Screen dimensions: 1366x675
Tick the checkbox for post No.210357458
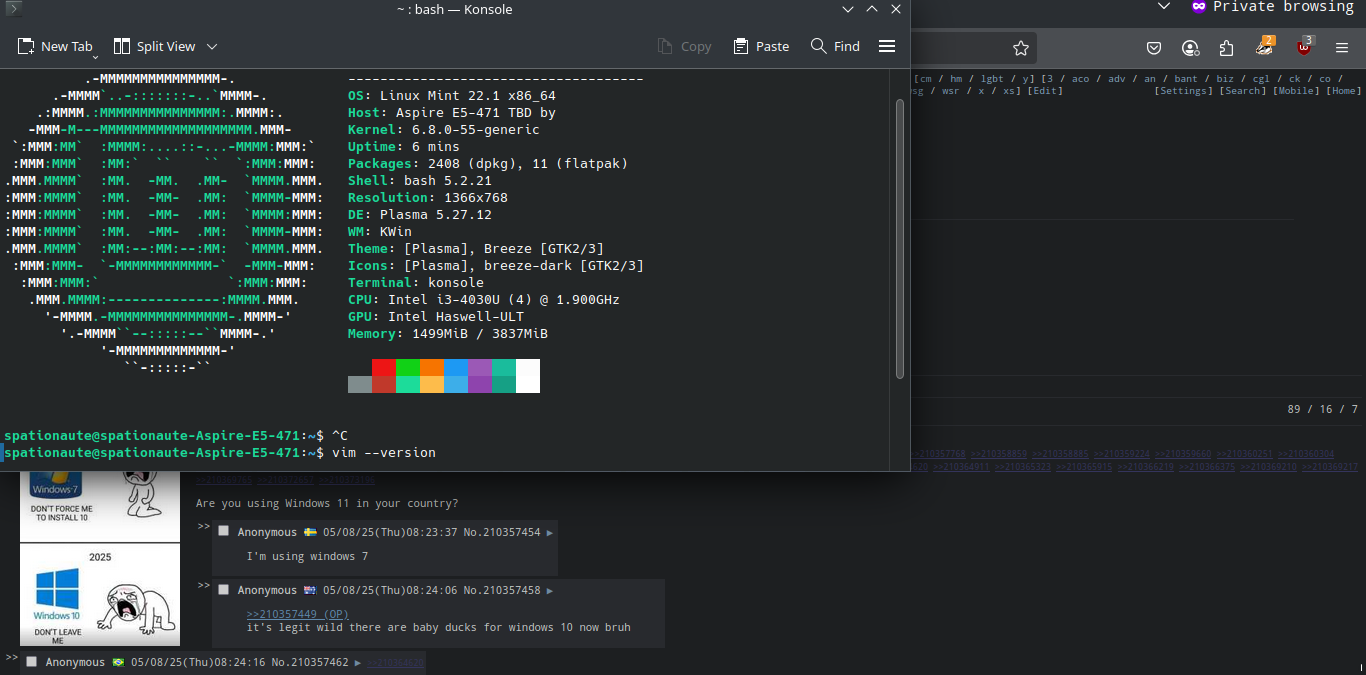(224, 590)
